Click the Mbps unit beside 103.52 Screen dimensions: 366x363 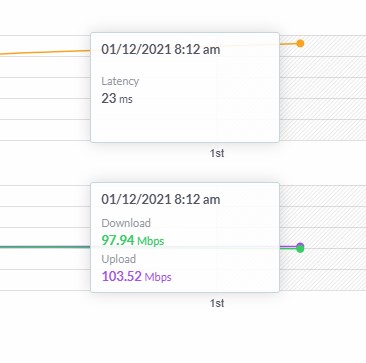[x=158, y=277]
